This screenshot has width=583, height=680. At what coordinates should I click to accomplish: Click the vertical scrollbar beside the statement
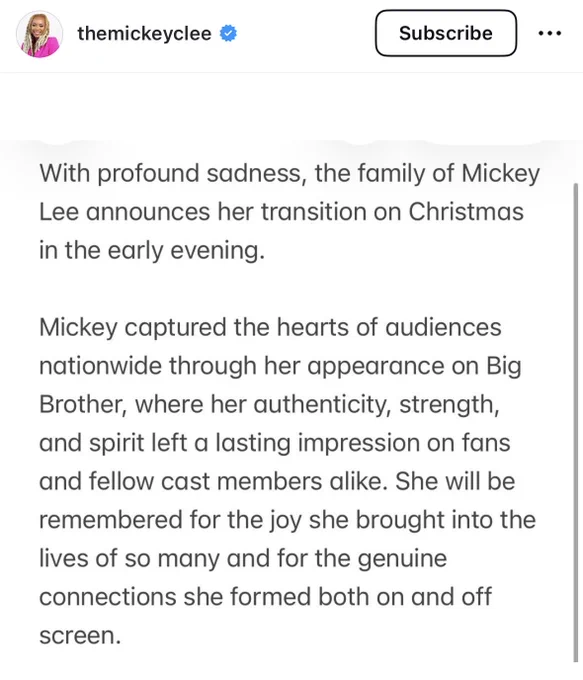pyautogui.click(x=576, y=423)
